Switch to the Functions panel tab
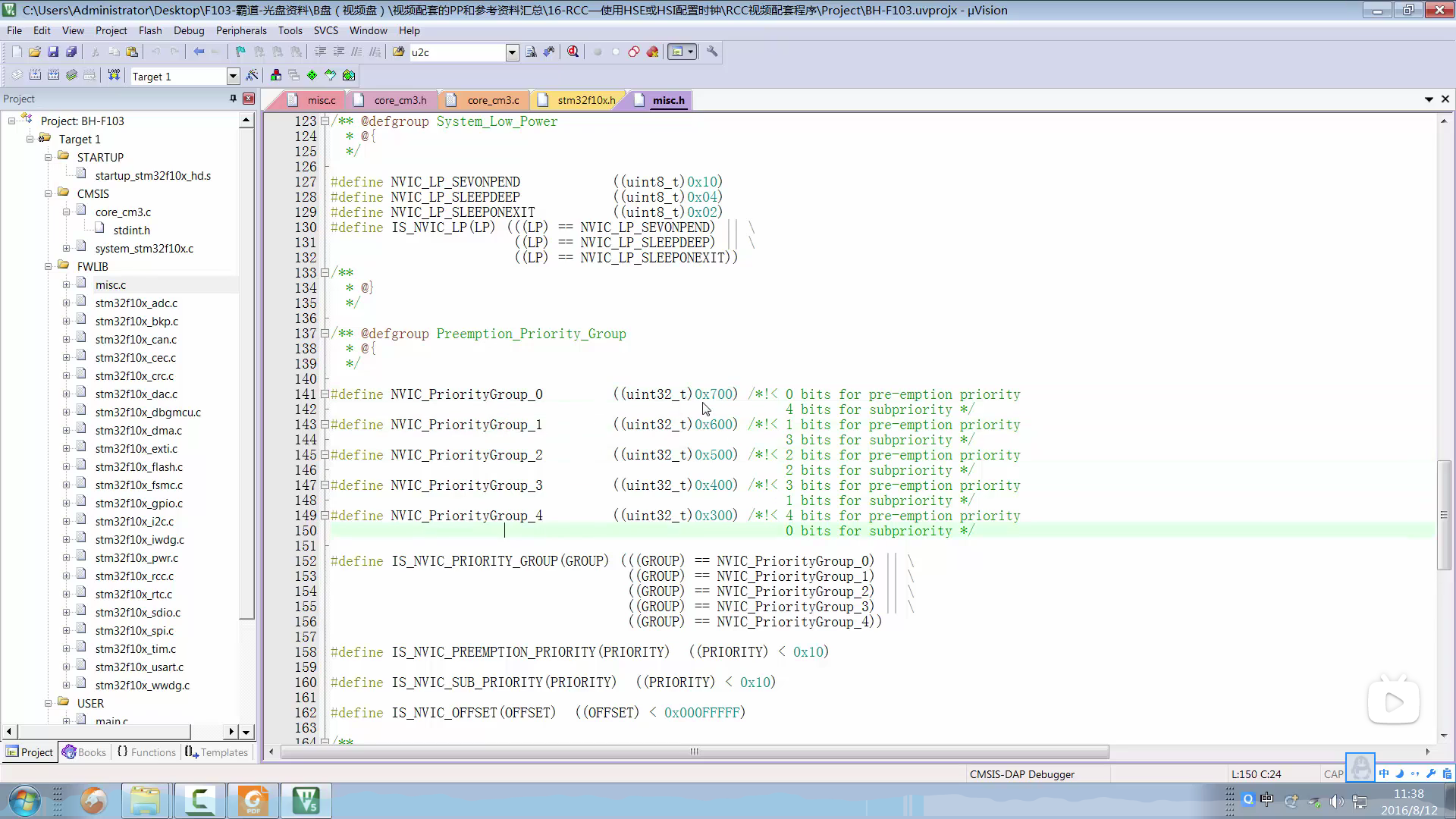 (x=146, y=752)
